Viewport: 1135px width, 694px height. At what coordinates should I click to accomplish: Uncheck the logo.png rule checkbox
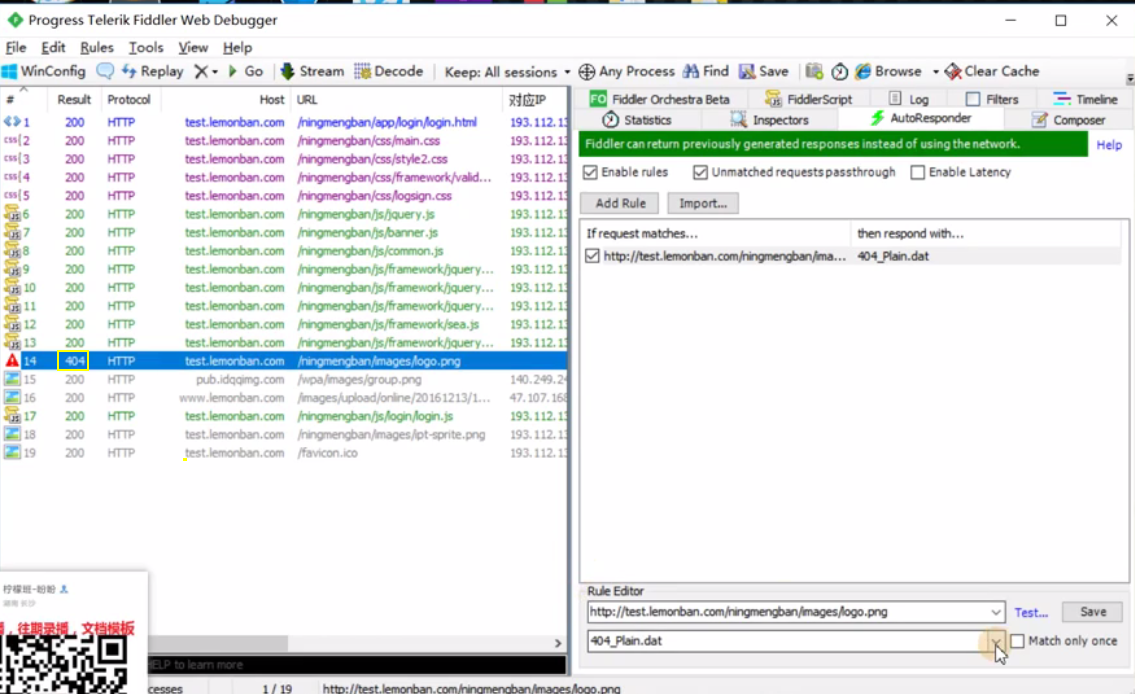(592, 256)
